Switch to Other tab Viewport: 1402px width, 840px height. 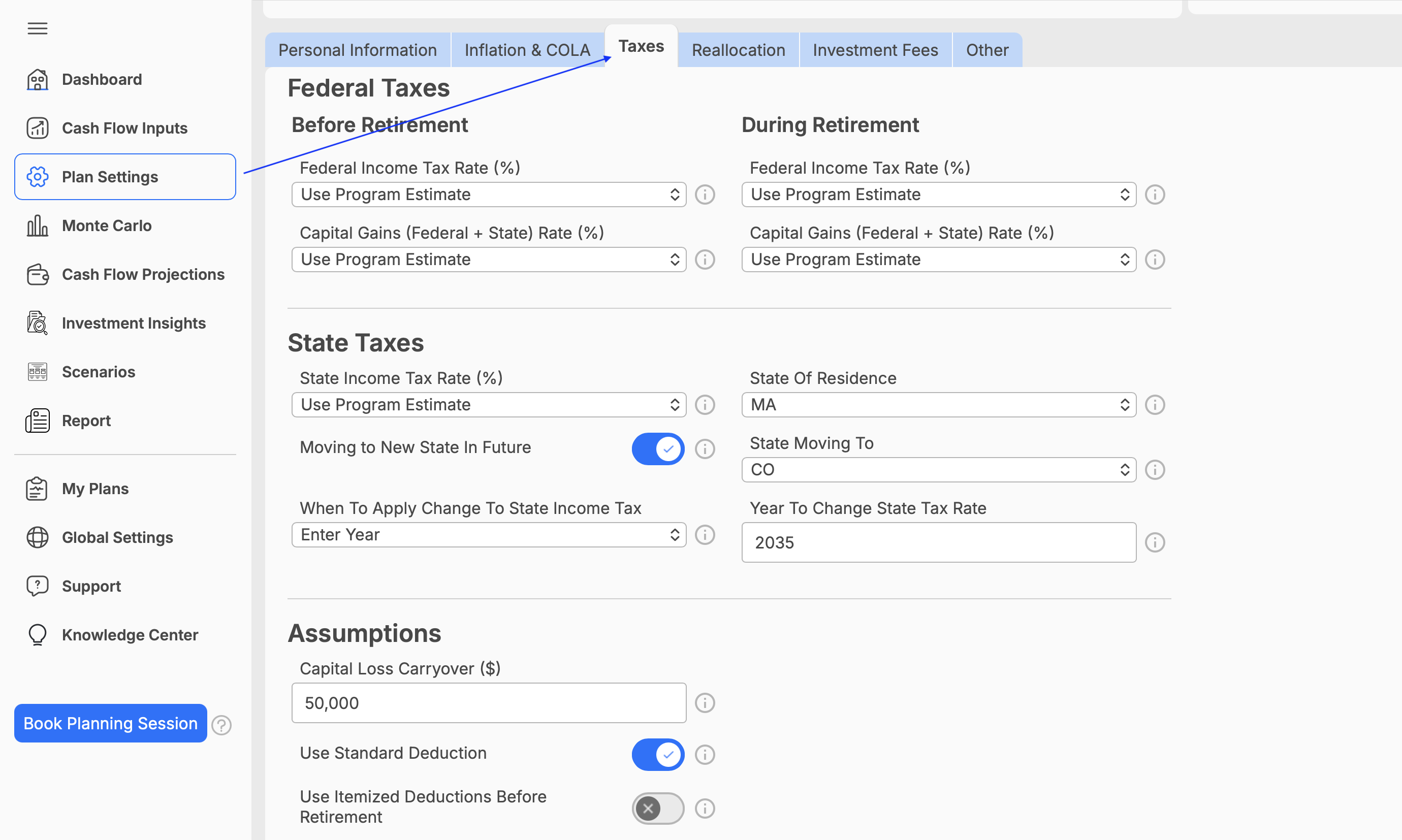(987, 50)
